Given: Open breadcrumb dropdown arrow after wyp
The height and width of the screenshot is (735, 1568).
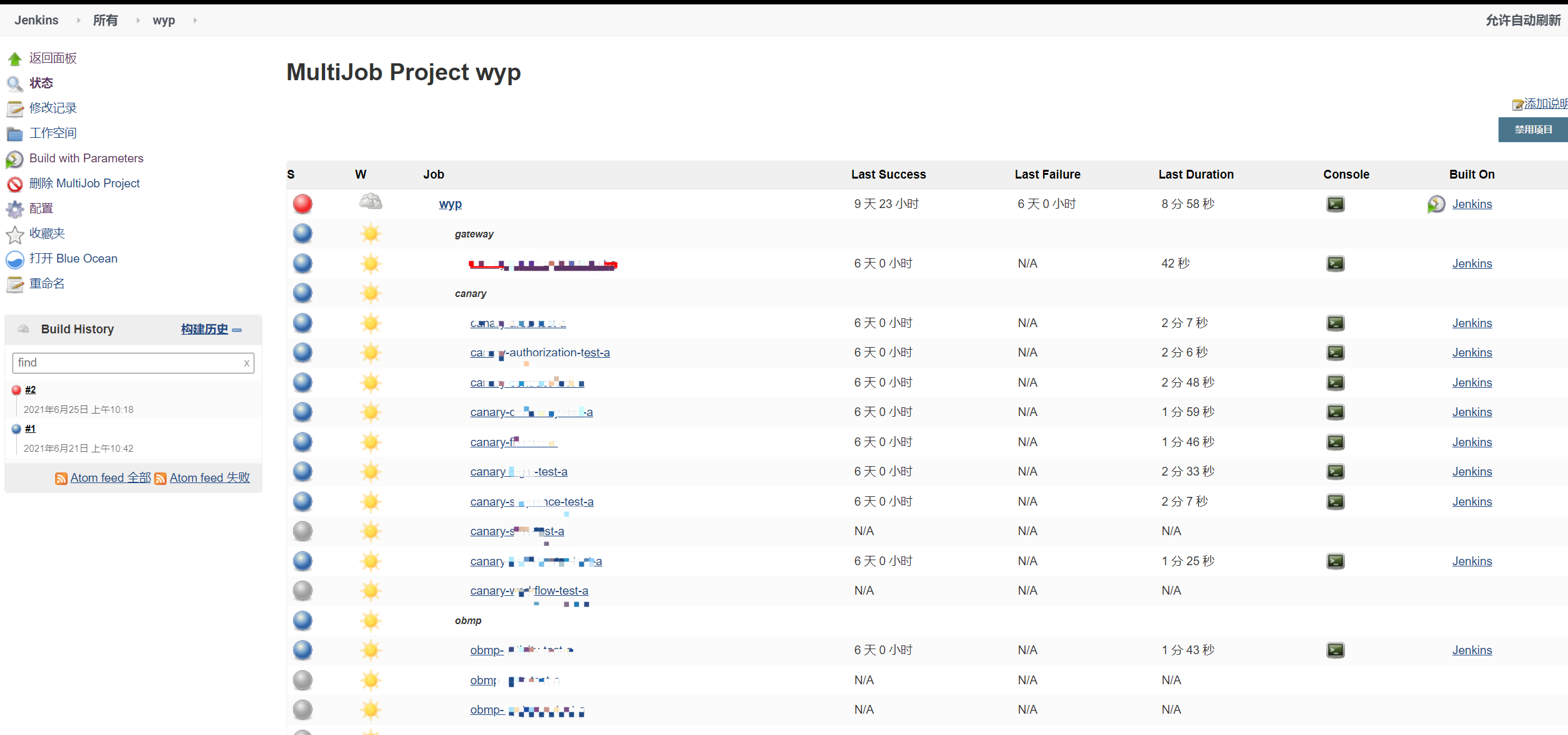Looking at the screenshot, I should click(194, 20).
